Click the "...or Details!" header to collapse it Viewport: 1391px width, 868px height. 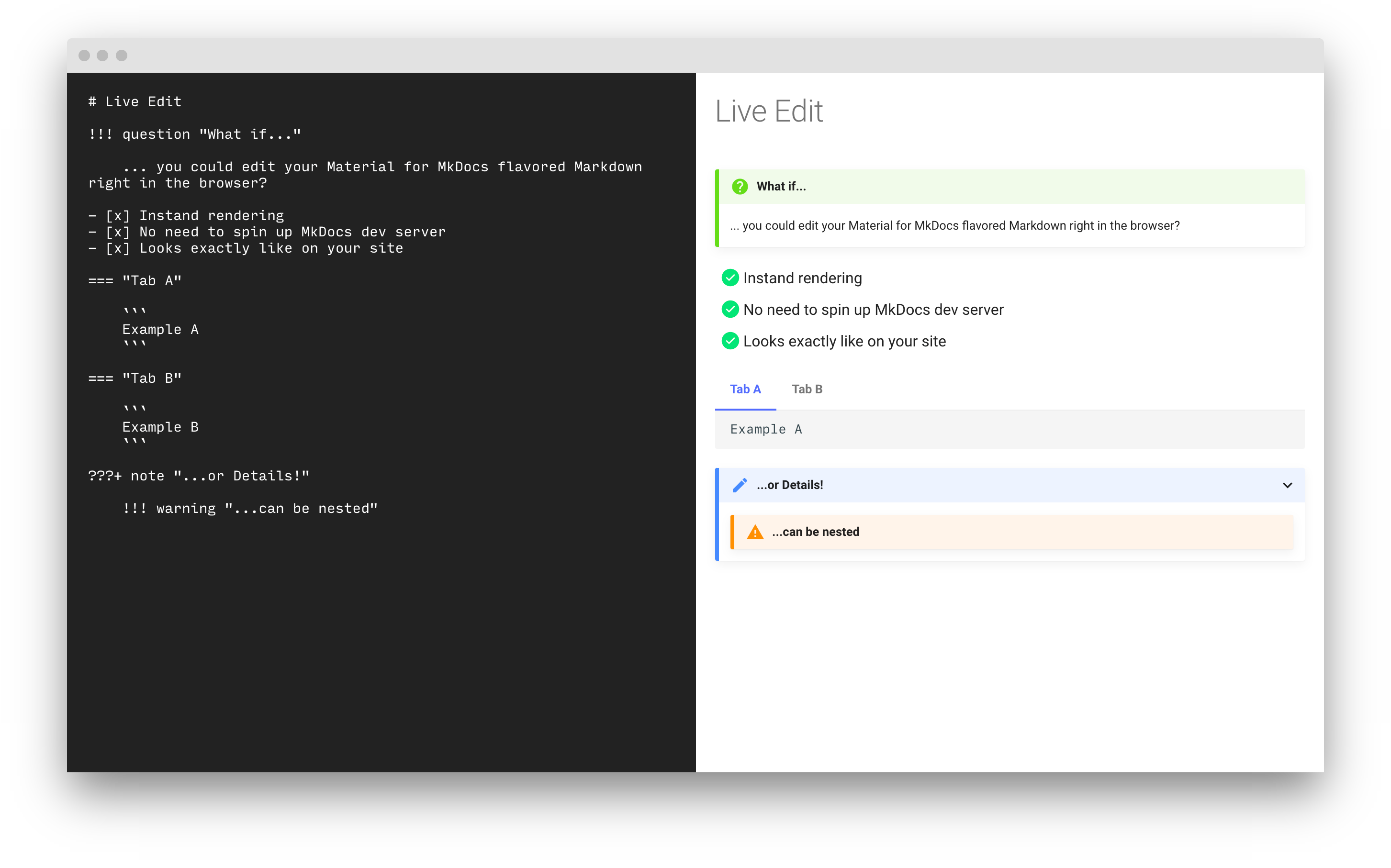pyautogui.click(x=789, y=485)
